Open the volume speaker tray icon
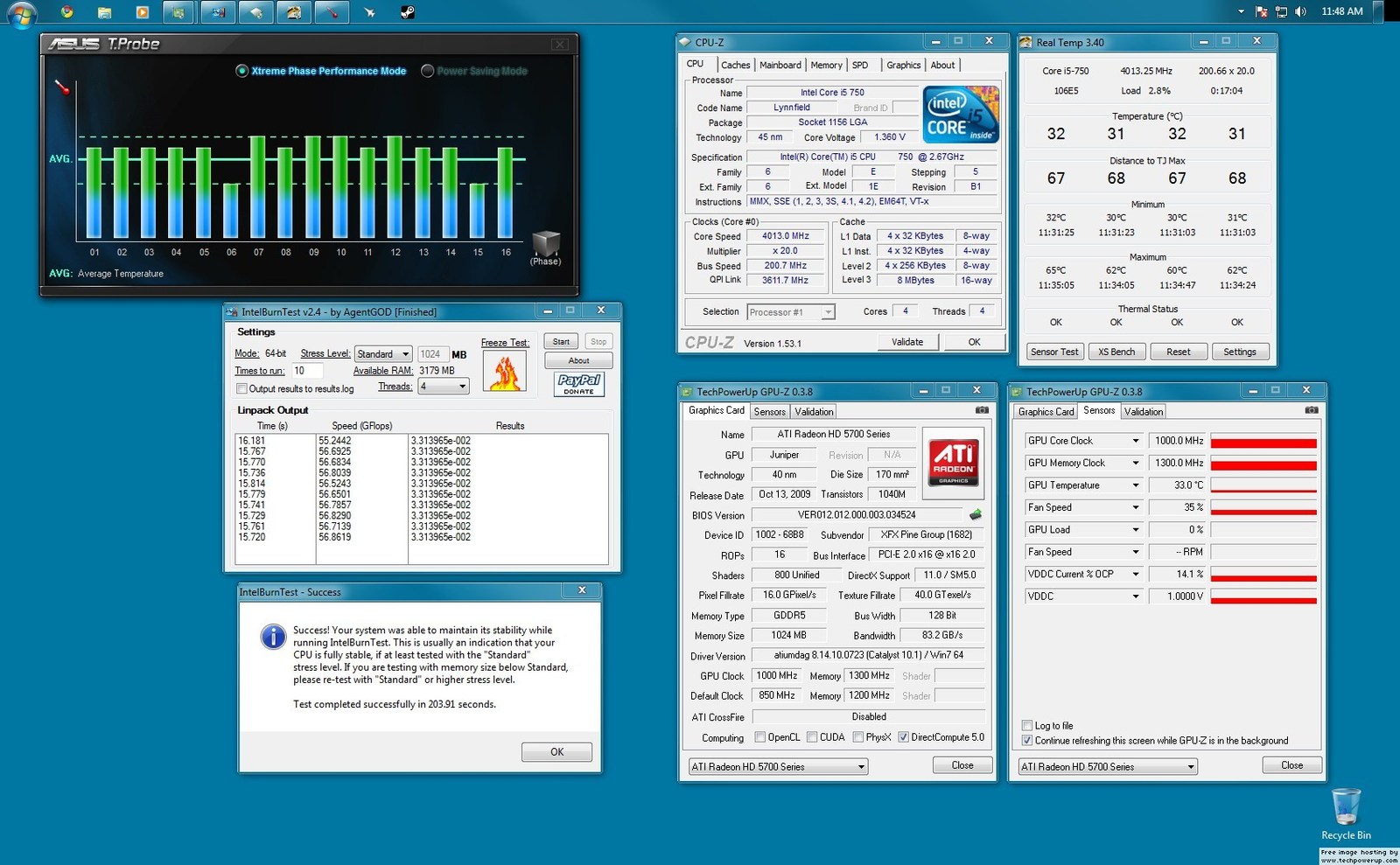 1300,11
